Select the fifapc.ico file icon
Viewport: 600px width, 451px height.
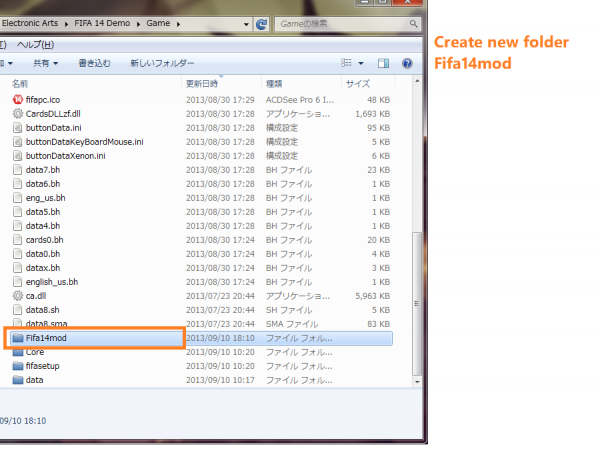(18, 100)
